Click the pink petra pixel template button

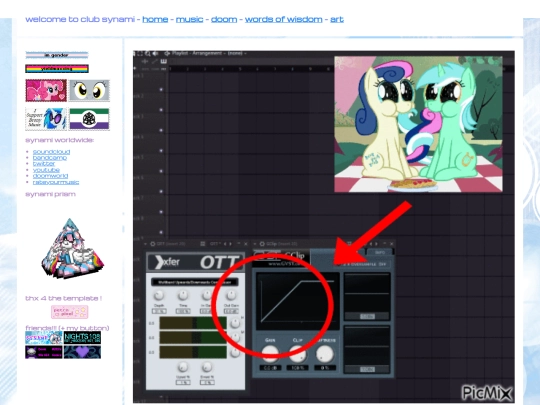coord(70,312)
